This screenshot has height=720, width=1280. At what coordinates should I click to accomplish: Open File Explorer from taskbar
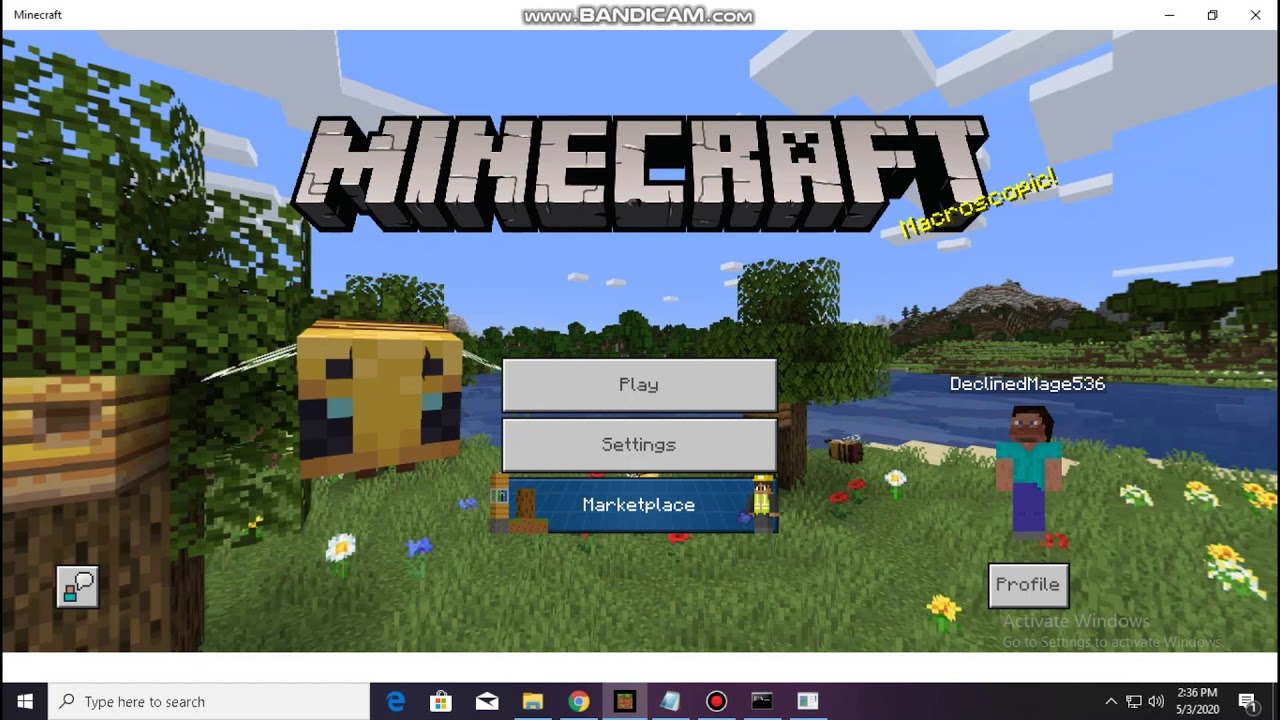point(532,701)
